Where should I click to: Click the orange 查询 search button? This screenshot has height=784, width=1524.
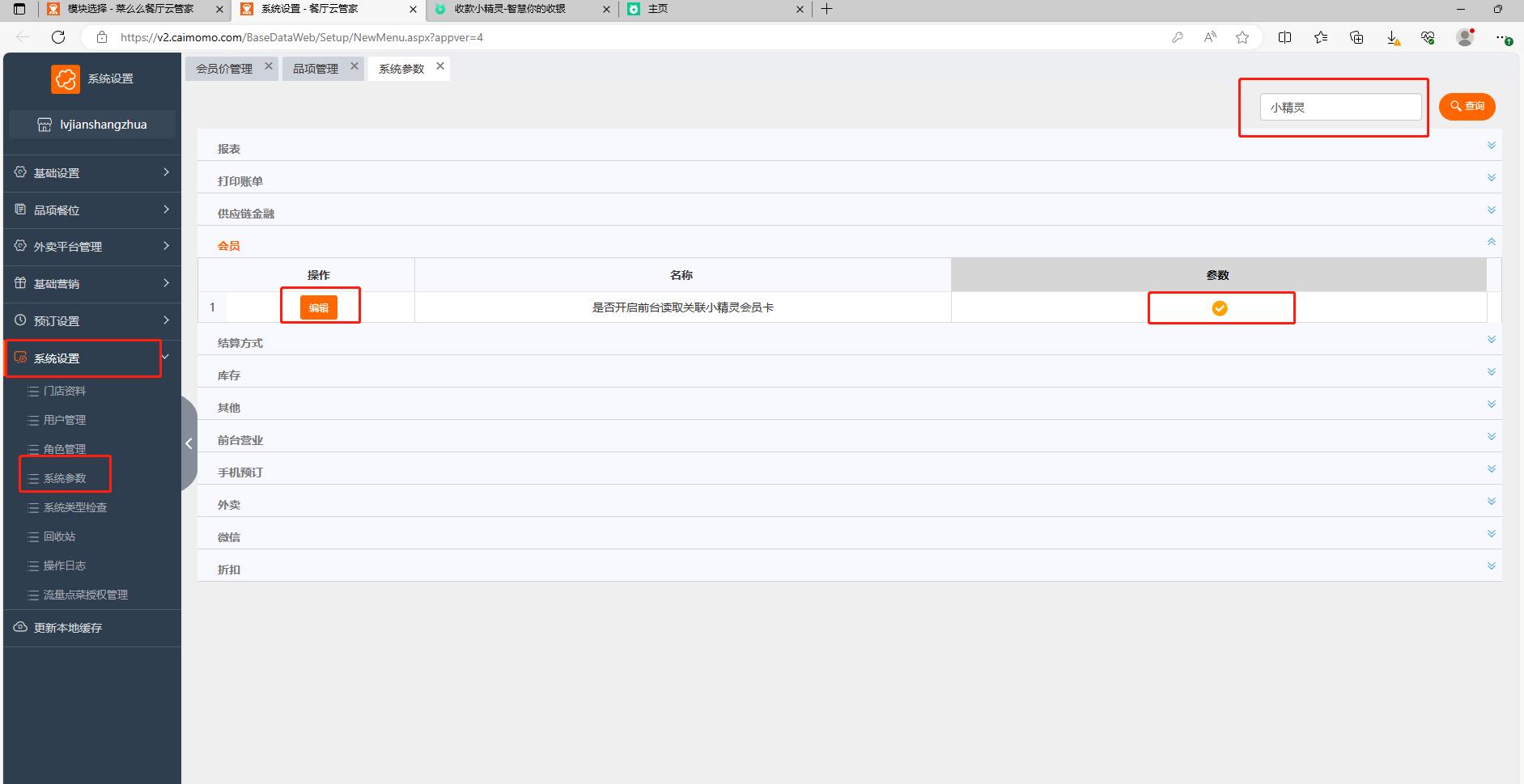[x=1467, y=106]
